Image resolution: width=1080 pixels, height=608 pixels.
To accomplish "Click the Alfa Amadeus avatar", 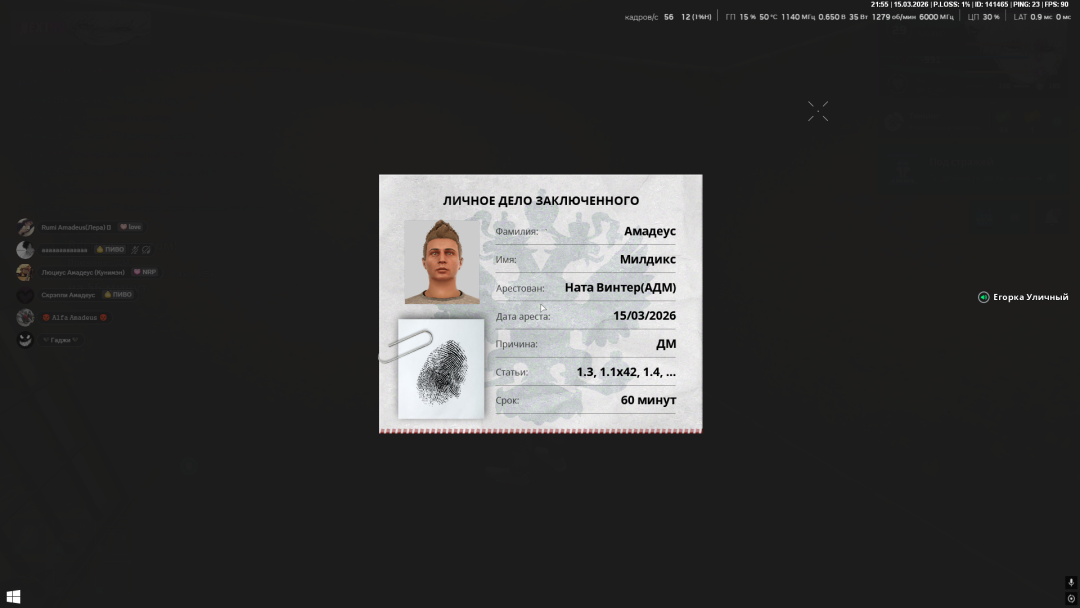I will point(25,317).
